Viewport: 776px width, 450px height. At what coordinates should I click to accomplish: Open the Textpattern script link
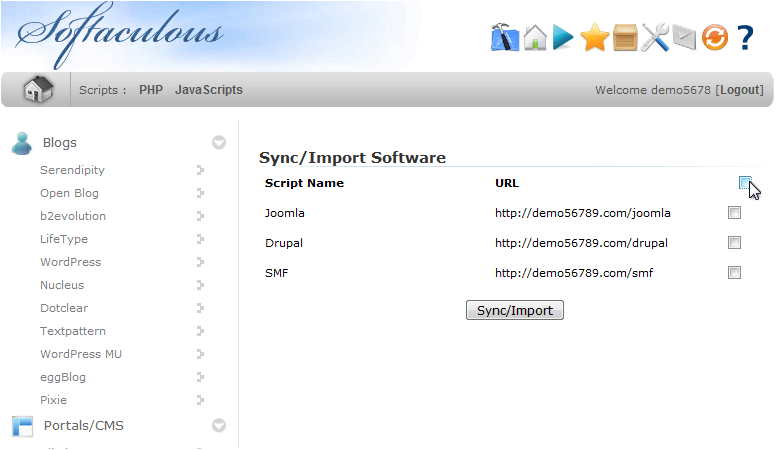click(73, 331)
